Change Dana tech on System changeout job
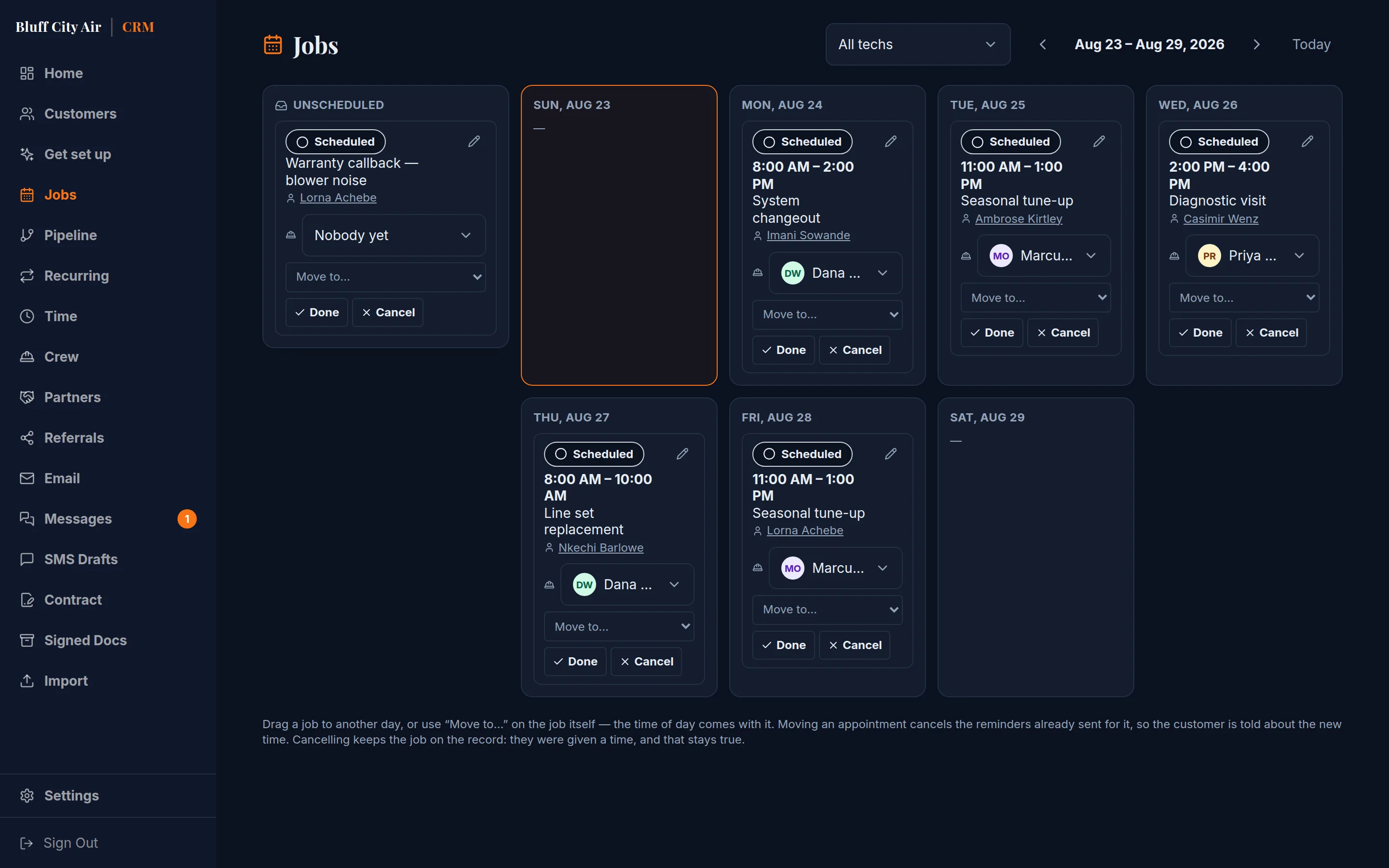 pos(835,272)
